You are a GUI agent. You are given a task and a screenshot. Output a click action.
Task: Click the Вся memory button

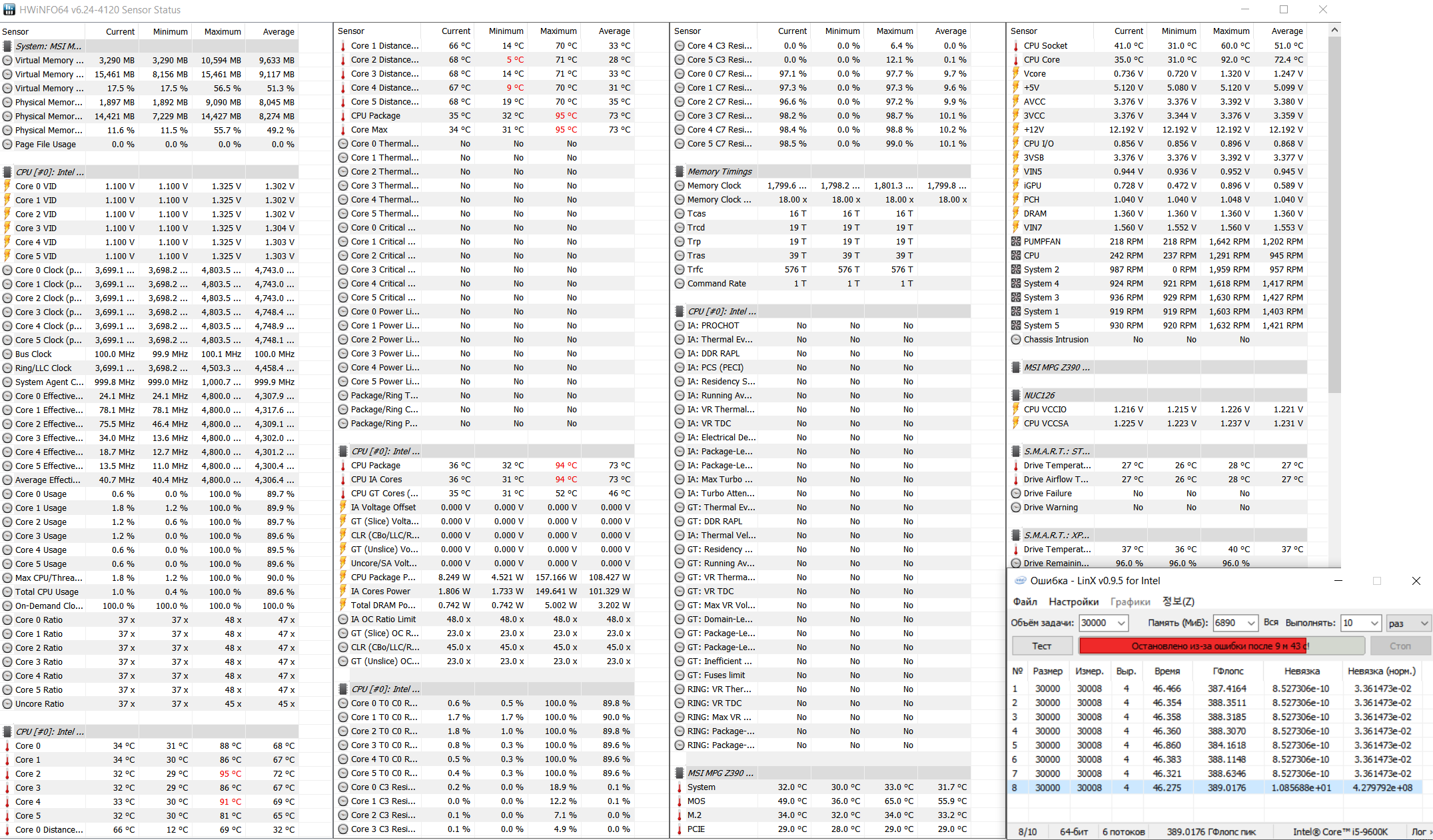[1270, 623]
